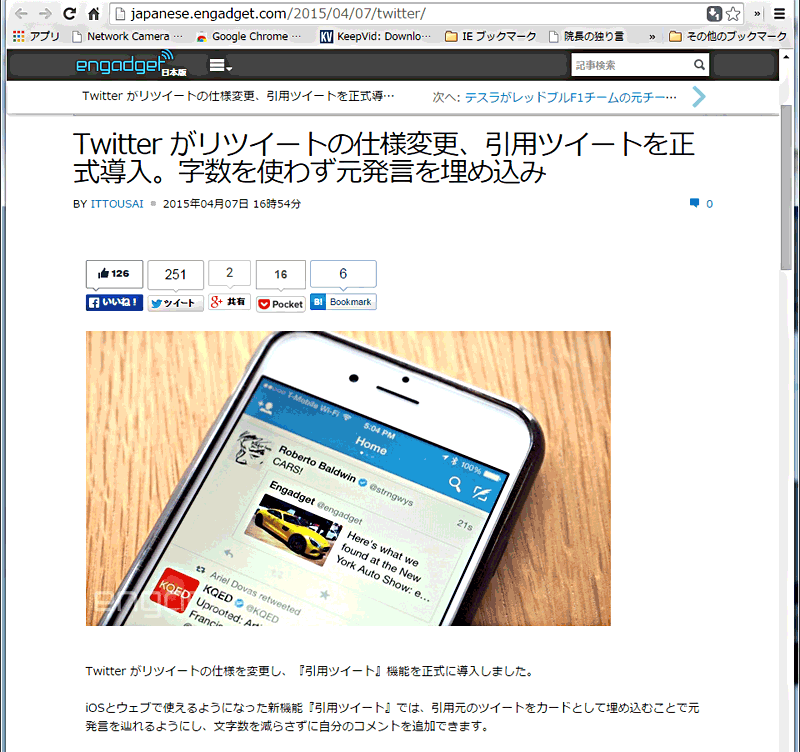The width and height of the screenshot is (800, 752).
Task: Reload the page with the refresh icon
Action: pyautogui.click(x=69, y=14)
